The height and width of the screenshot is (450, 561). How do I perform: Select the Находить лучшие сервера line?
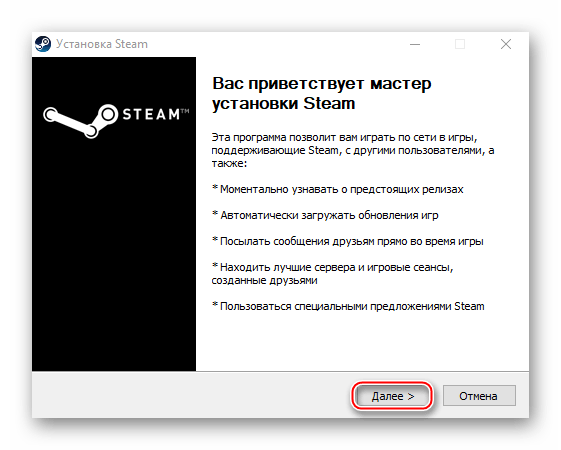tap(332, 274)
